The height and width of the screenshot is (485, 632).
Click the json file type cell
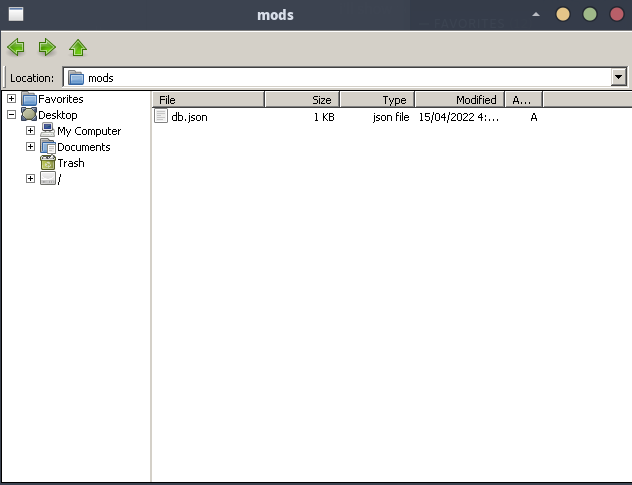(x=391, y=117)
